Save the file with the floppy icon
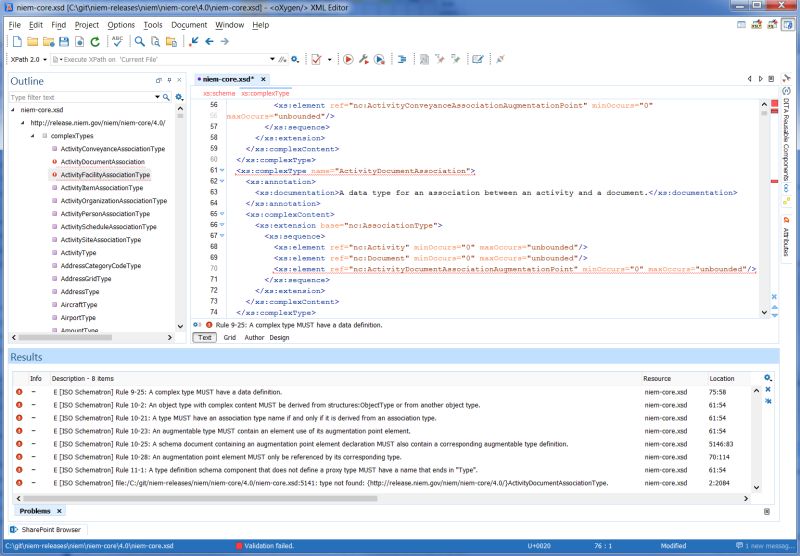Image resolution: width=800 pixels, height=556 pixels. tap(64, 42)
